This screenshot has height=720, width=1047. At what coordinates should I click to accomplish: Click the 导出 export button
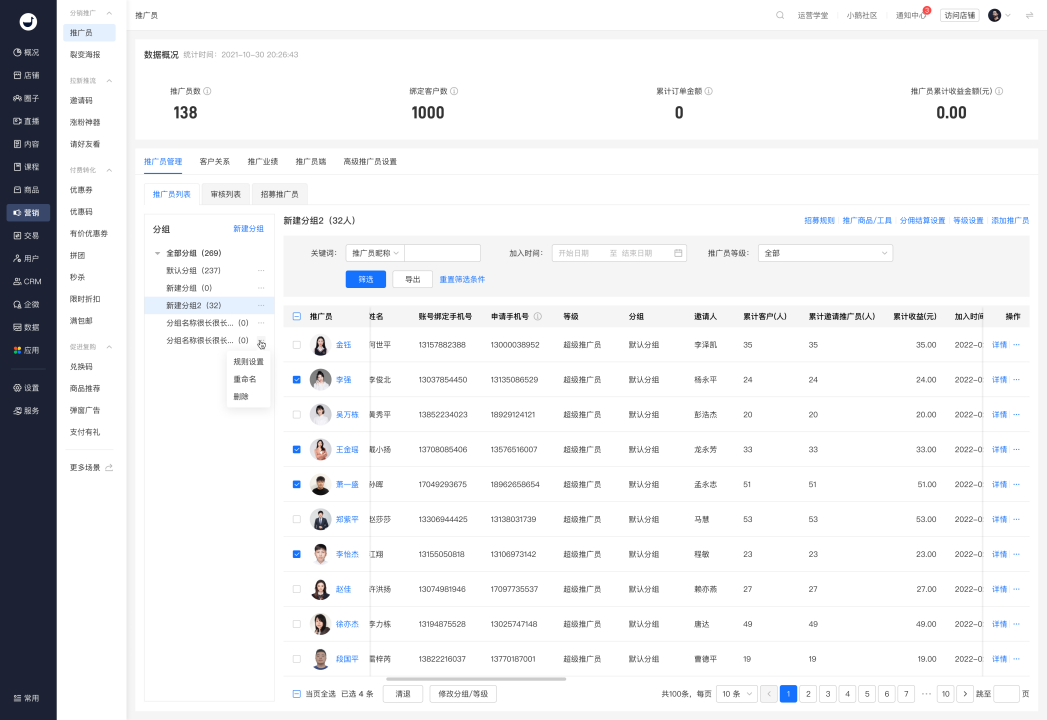click(x=413, y=279)
